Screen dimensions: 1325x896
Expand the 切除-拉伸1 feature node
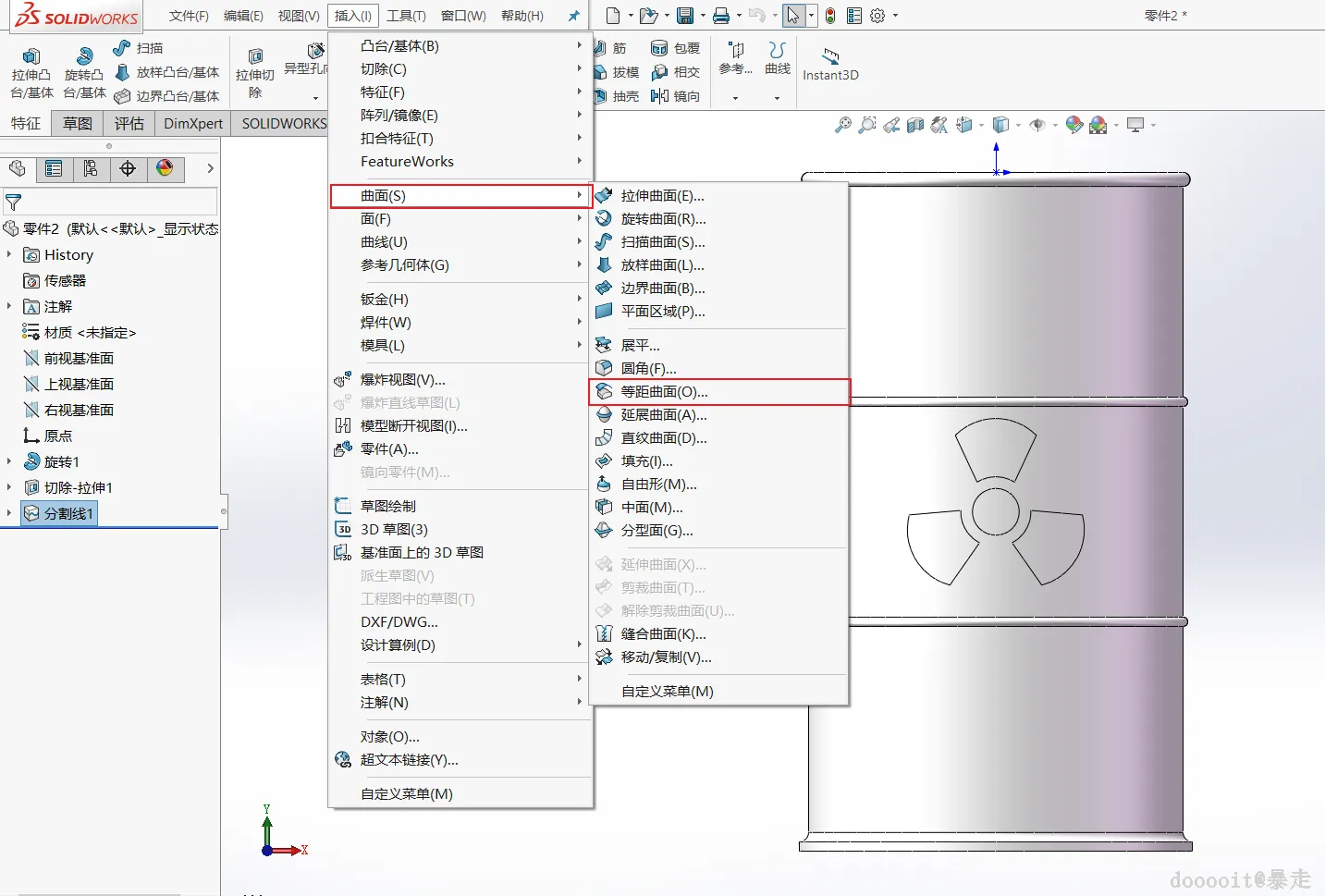9,487
